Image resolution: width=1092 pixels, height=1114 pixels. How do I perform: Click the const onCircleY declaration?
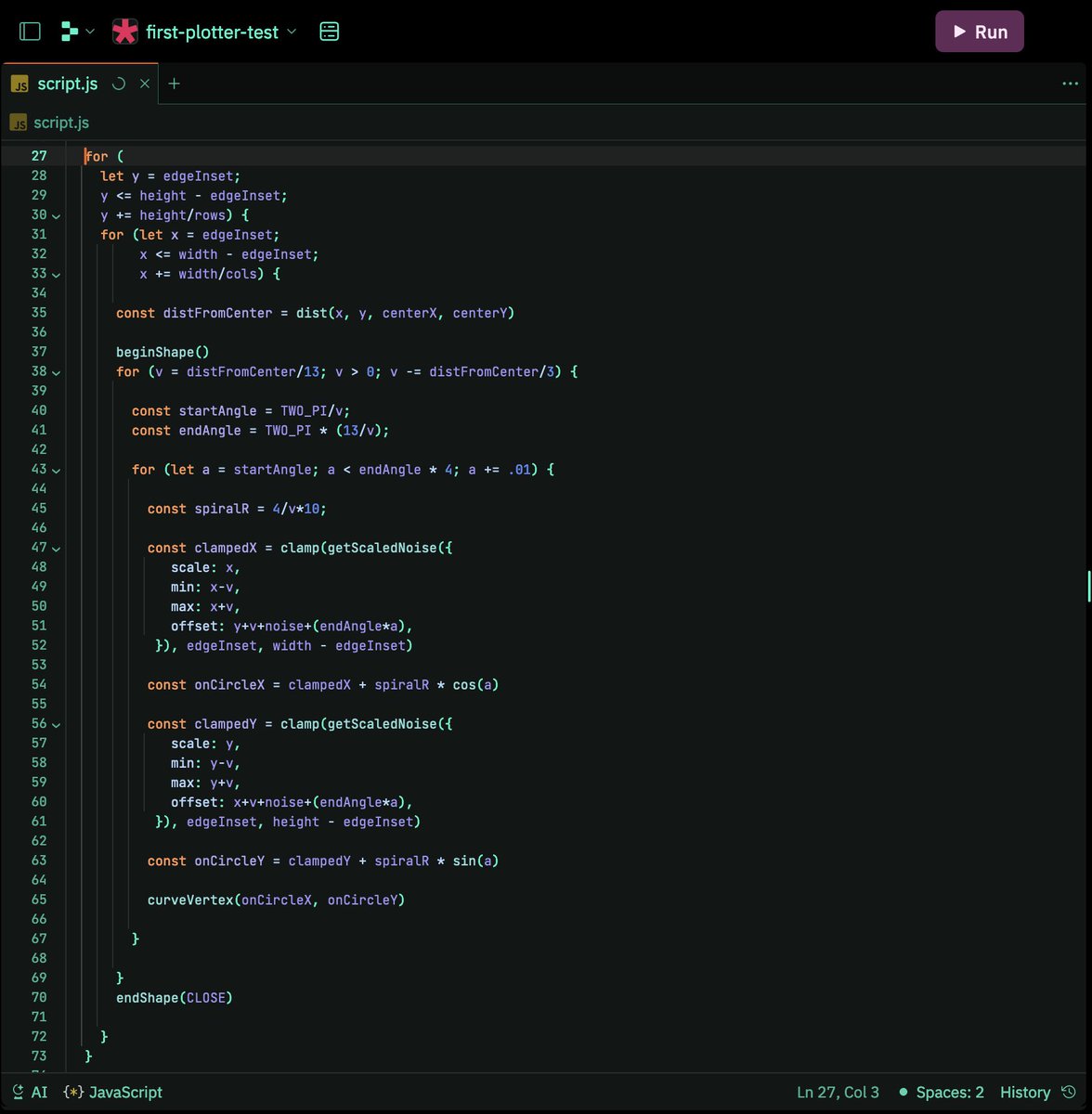pyautogui.click(x=323, y=861)
